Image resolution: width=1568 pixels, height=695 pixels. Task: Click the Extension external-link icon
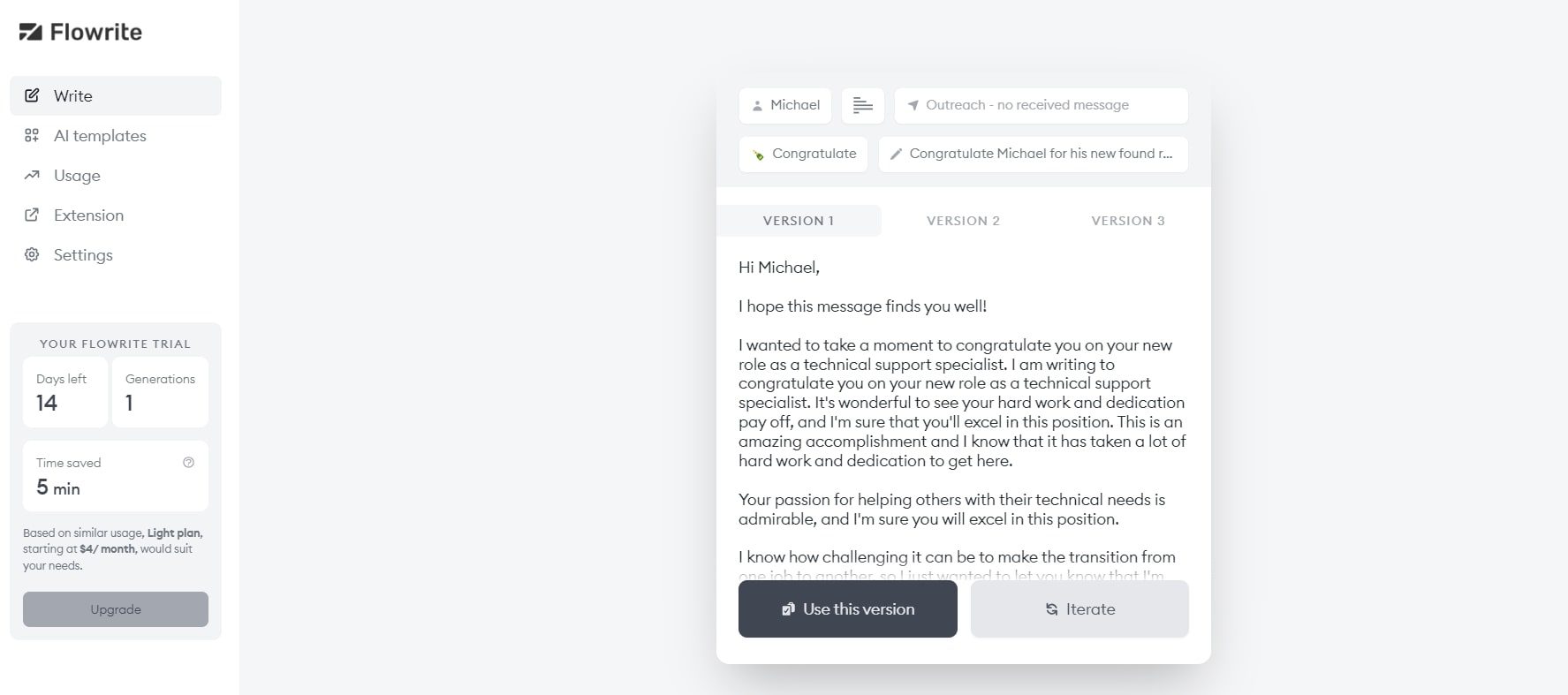pyautogui.click(x=32, y=215)
